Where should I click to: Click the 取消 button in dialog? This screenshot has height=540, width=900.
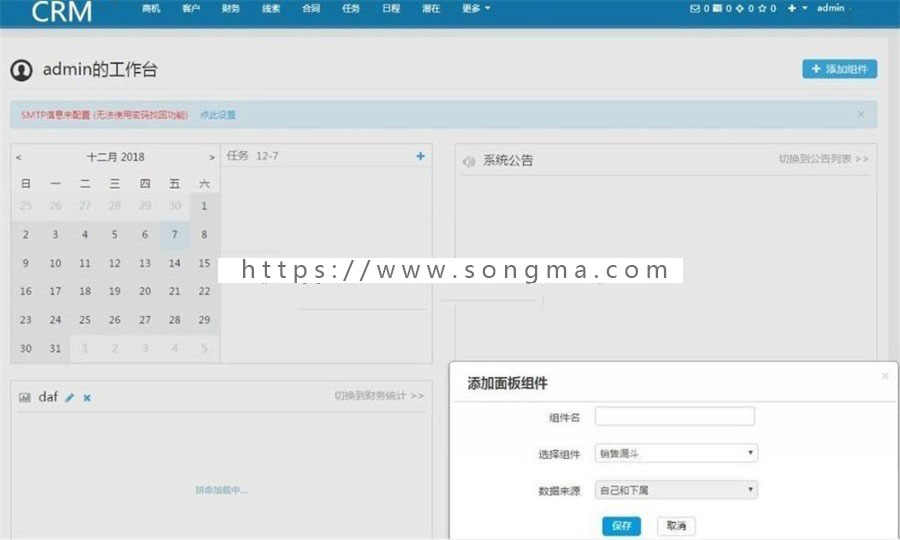click(676, 526)
